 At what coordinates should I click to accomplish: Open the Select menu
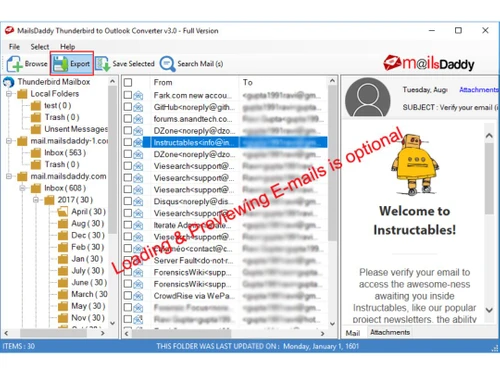coord(40,47)
